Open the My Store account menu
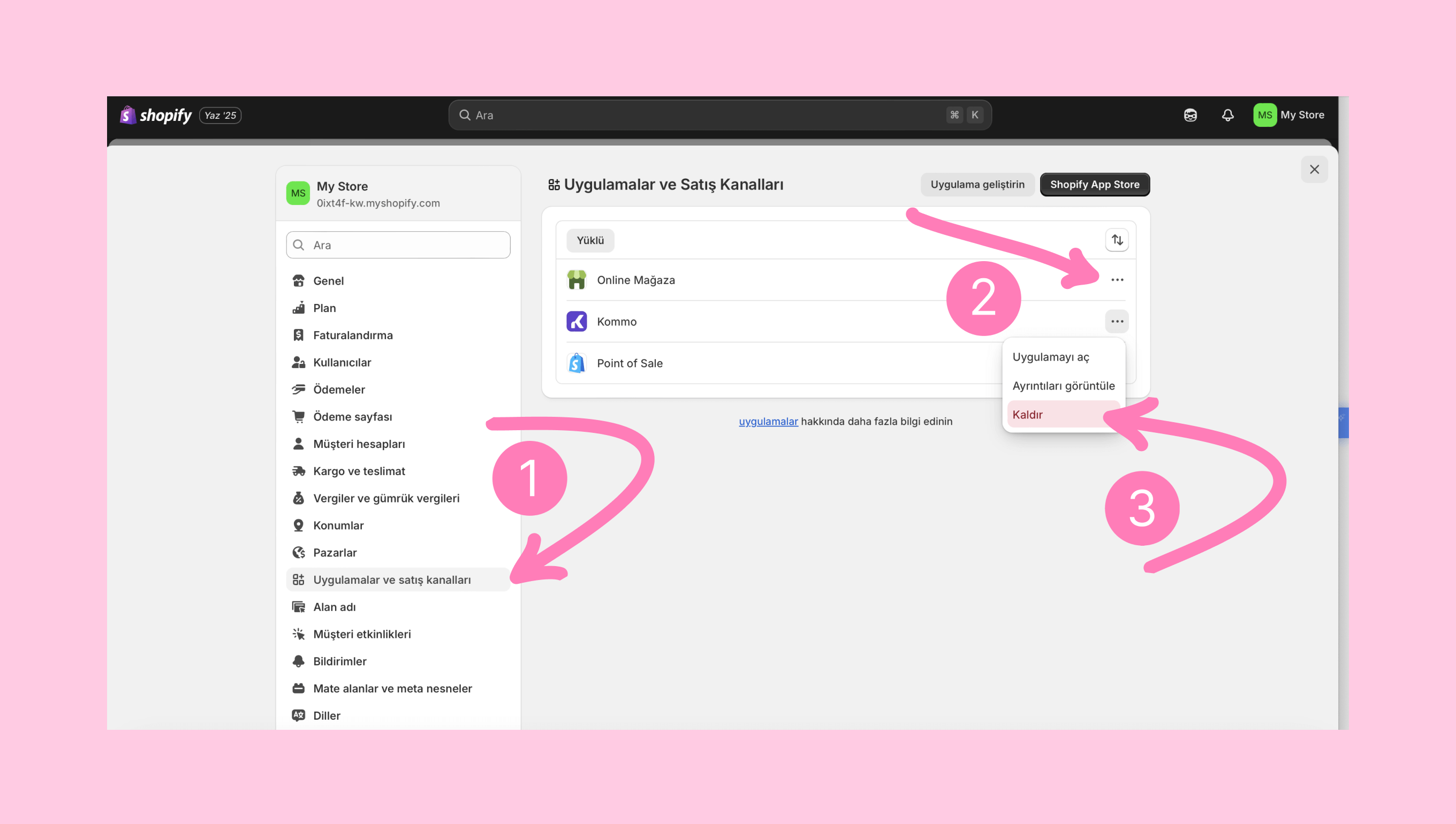1456x824 pixels. coord(1289,115)
